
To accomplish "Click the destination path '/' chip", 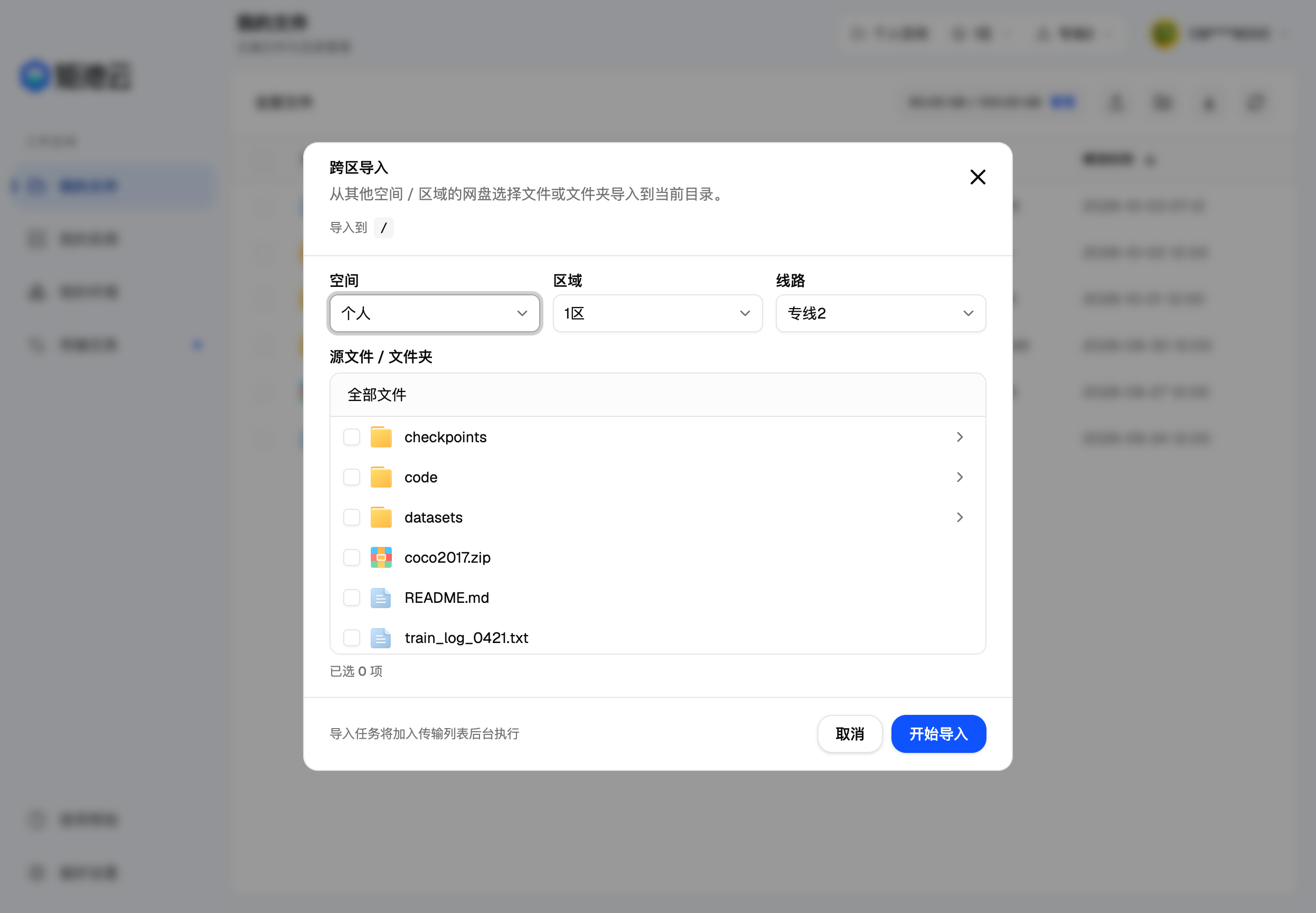I will 383,228.
